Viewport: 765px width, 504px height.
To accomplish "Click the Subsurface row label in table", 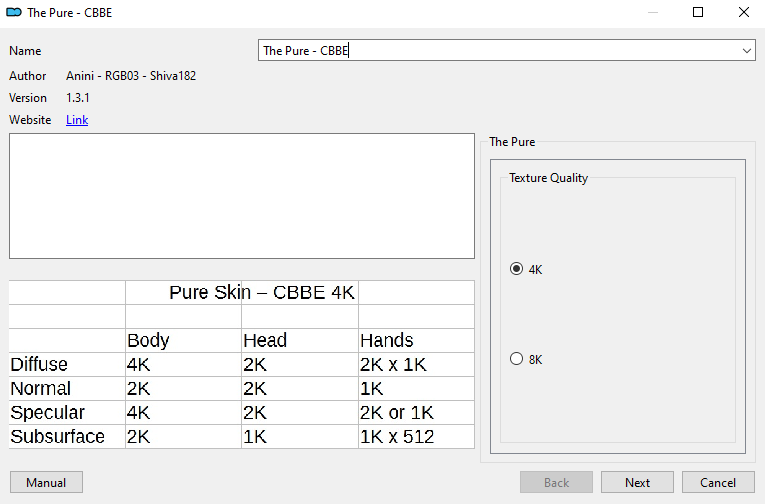I will pyautogui.click(x=58, y=437).
